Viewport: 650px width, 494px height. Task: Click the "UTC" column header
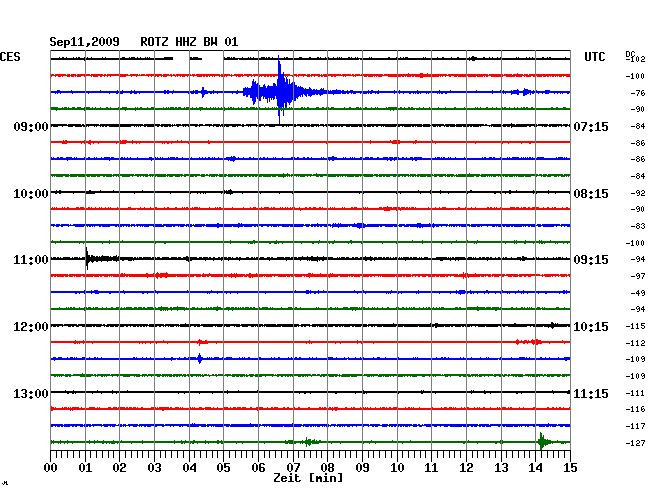pos(594,57)
